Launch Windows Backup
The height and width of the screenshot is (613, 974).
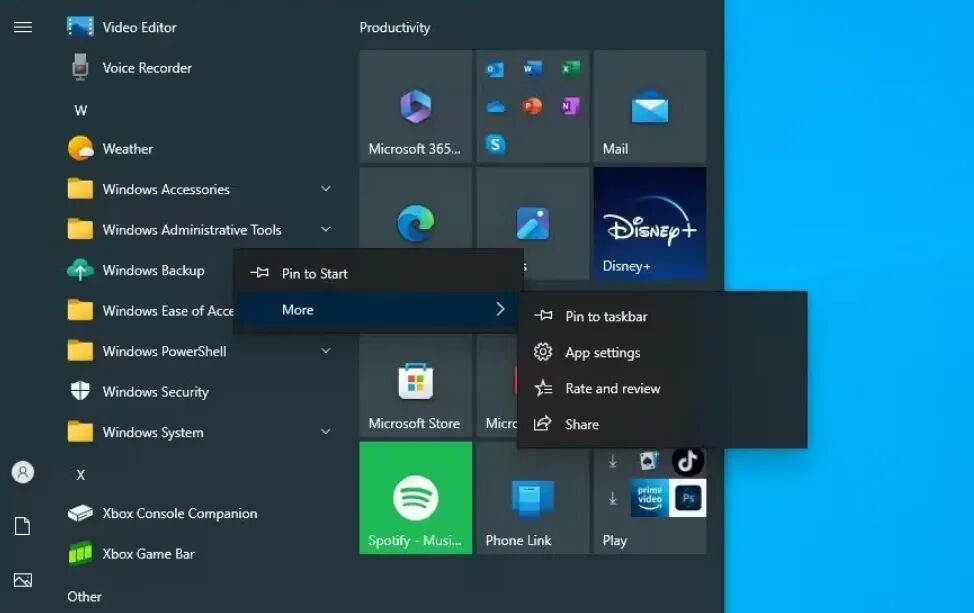pos(136,270)
